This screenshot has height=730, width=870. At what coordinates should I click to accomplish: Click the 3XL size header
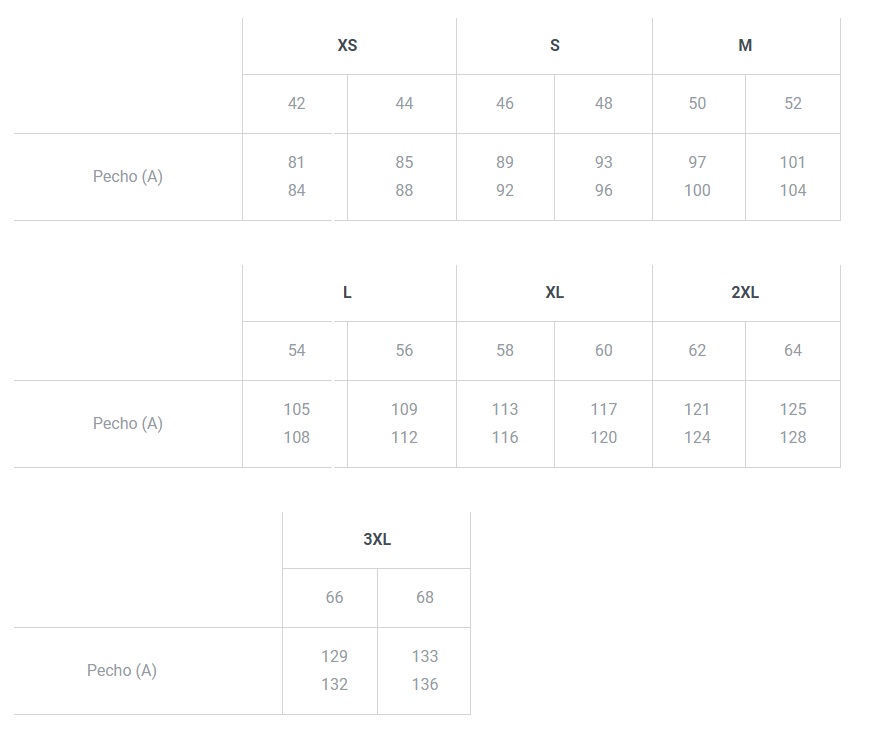377,539
